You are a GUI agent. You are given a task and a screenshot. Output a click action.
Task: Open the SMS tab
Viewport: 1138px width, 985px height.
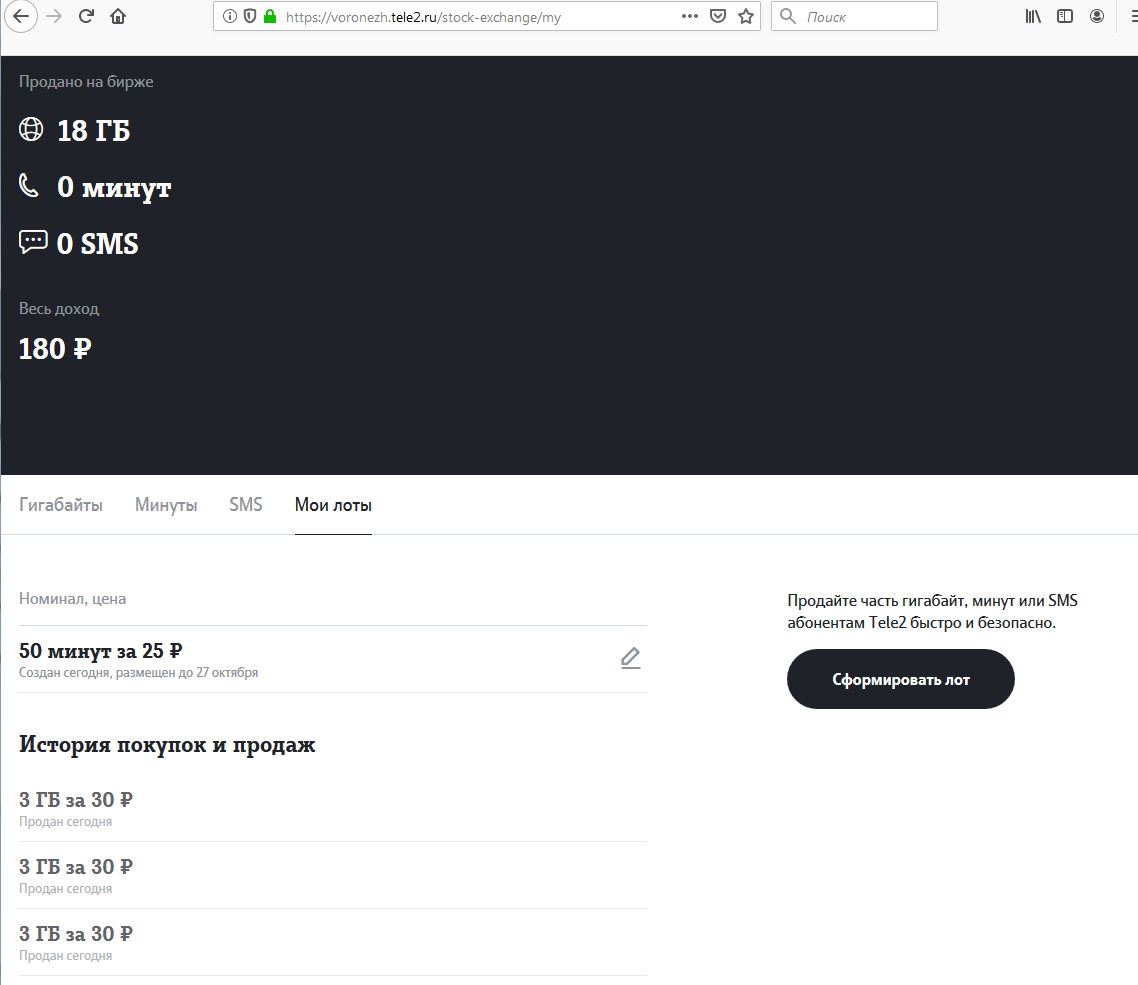coord(245,504)
